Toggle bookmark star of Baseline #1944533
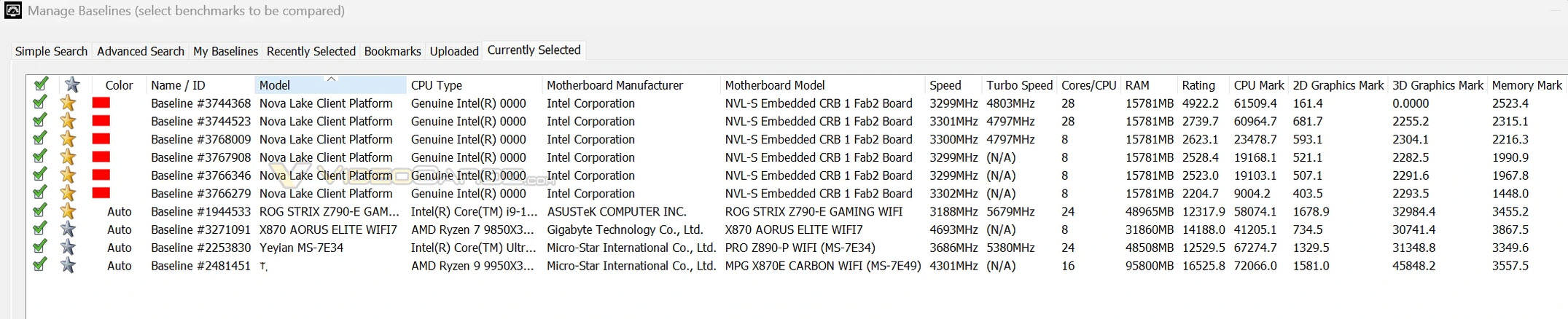Image resolution: width=1568 pixels, height=319 pixels. [x=68, y=211]
